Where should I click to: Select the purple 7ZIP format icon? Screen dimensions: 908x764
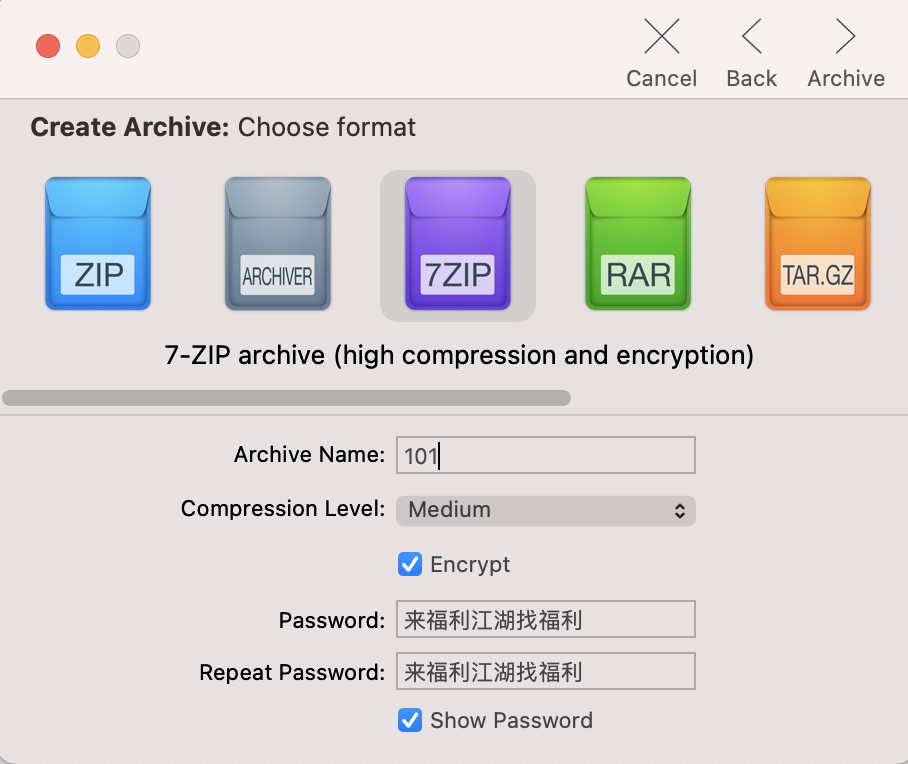(x=458, y=244)
